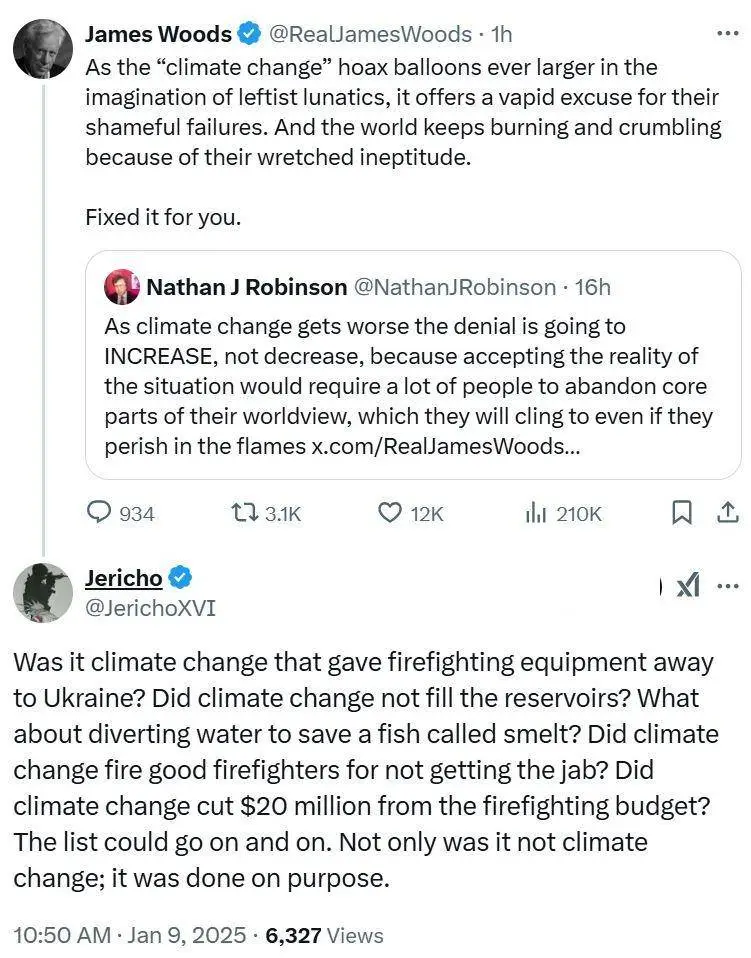751x958 pixels.
Task: Open the James Woods display name link
Action: 158,34
